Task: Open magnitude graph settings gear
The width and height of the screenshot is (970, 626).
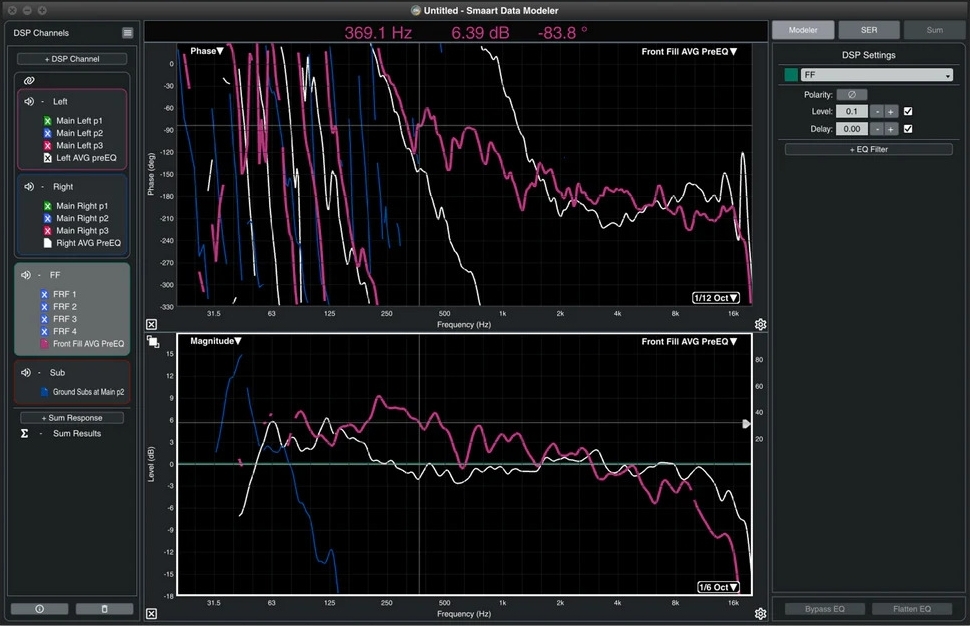Action: point(760,613)
